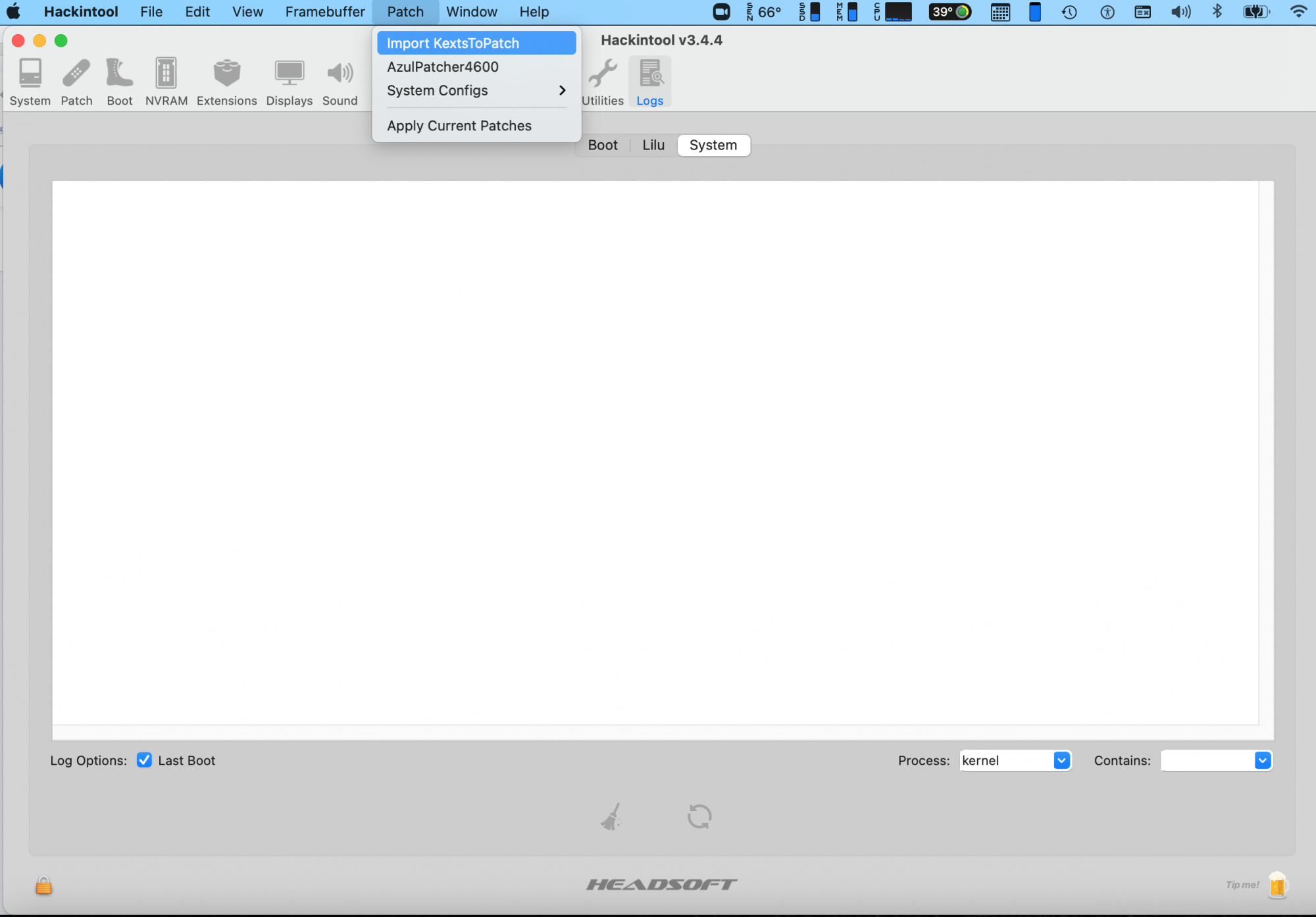This screenshot has width=1316, height=917.
Task: Click the log view vertical scrollbar
Action: tap(1266, 453)
